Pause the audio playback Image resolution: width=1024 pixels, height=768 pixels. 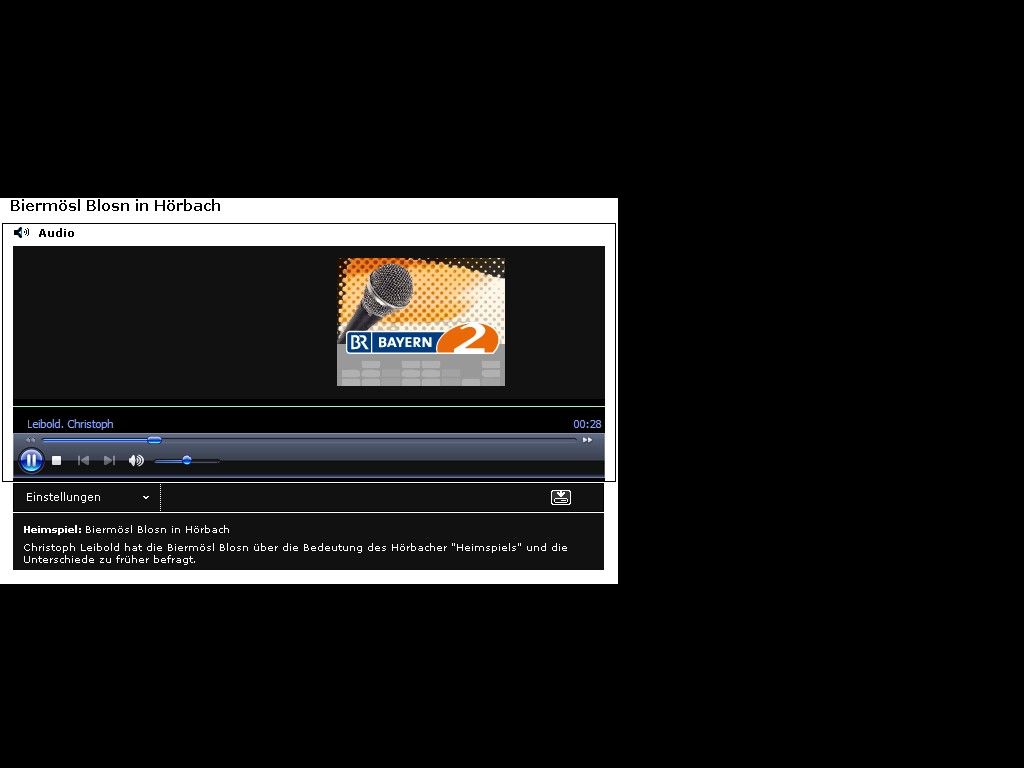31,460
